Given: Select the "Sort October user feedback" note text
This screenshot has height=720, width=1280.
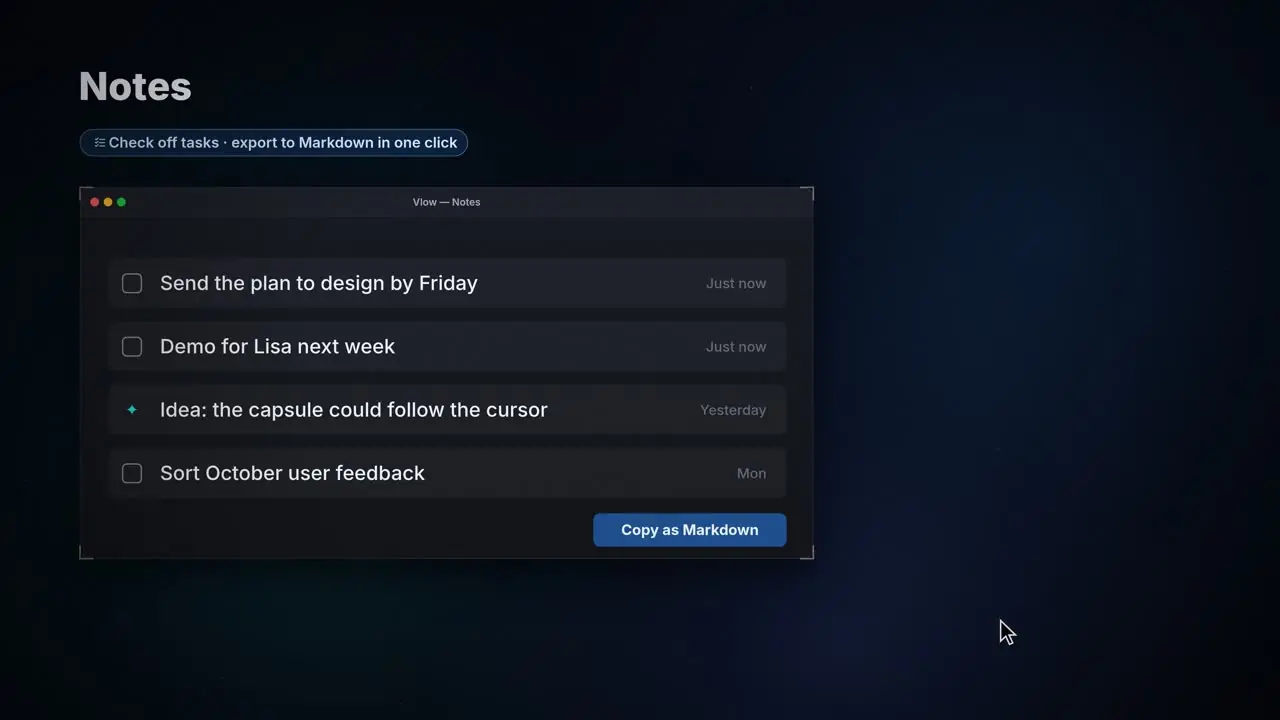Looking at the screenshot, I should click(292, 473).
